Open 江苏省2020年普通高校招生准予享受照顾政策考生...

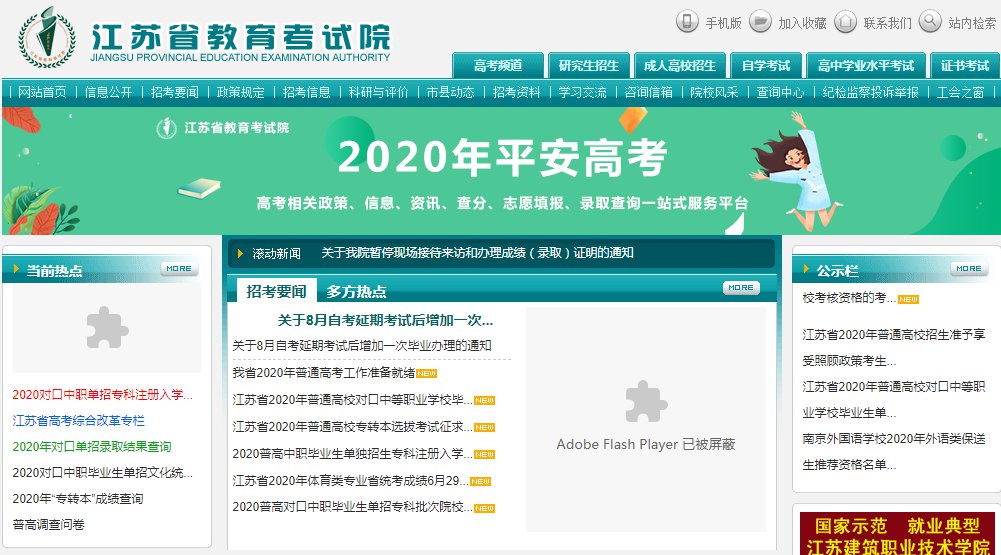point(894,347)
